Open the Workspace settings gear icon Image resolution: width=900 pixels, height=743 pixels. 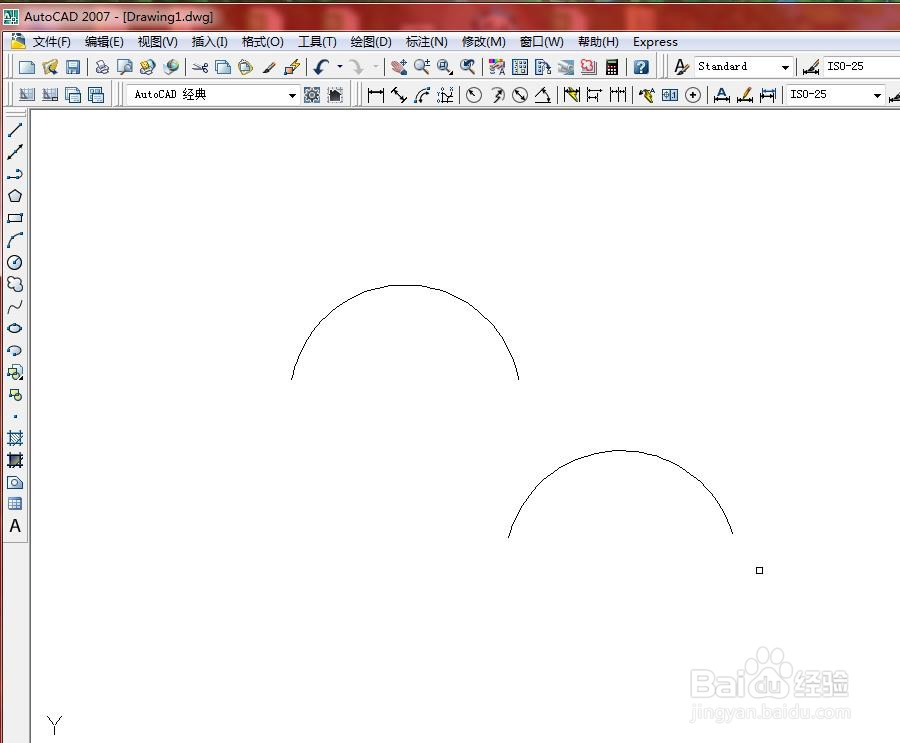[x=312, y=95]
